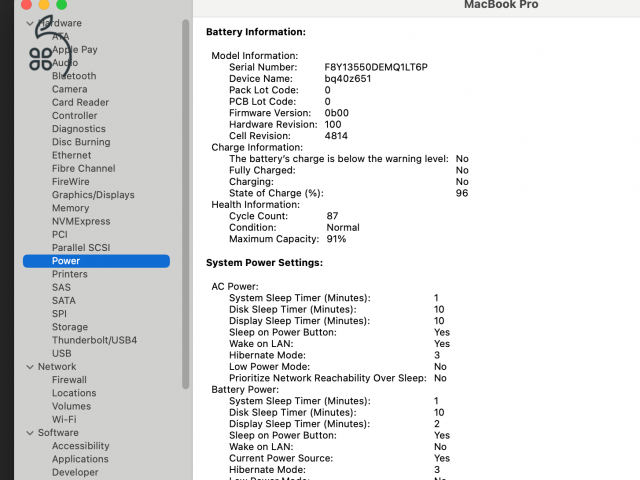Image resolution: width=640 pixels, height=480 pixels.
Task: Open Storage entry in sidebar
Action: pos(70,327)
